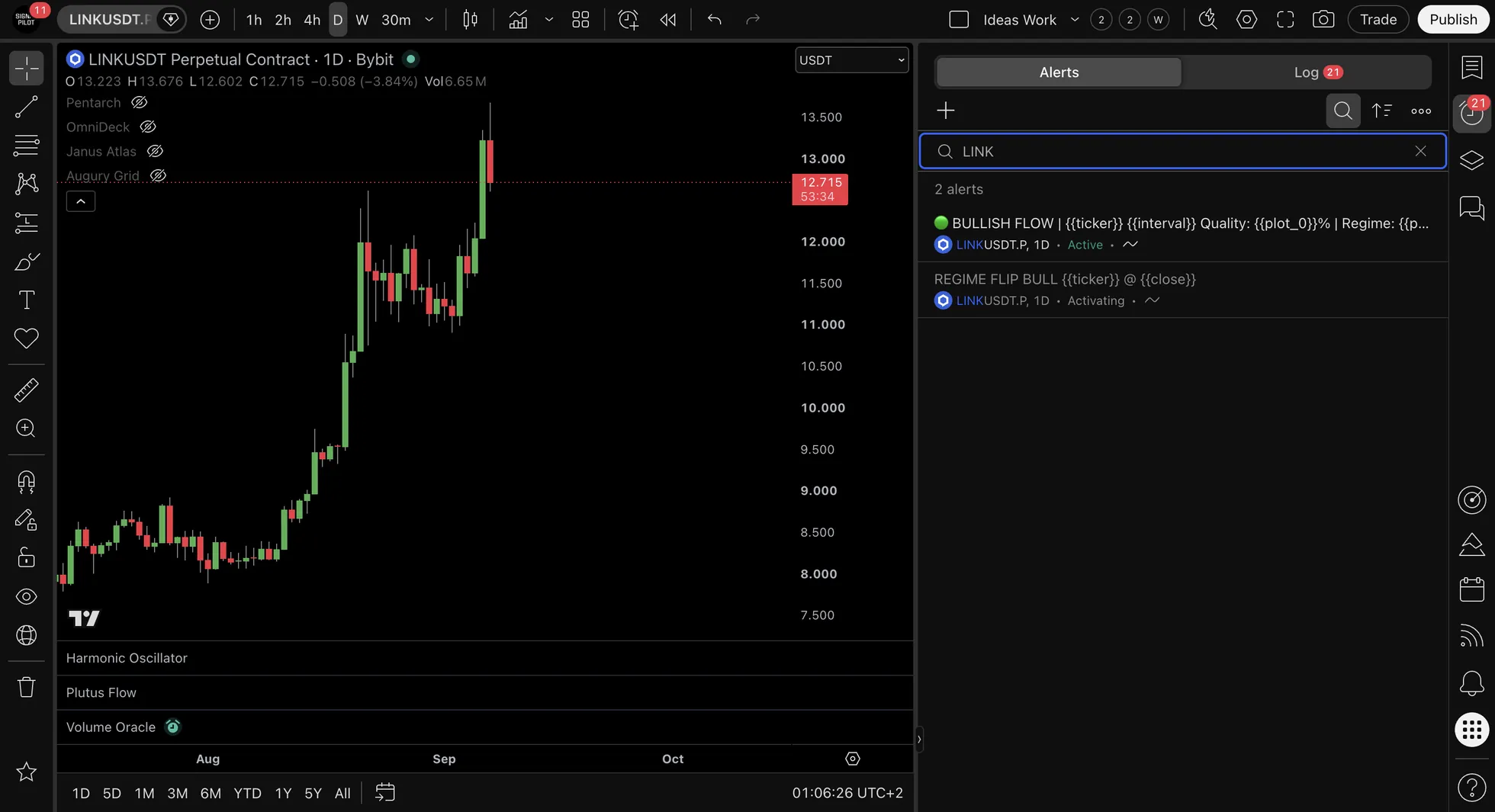Image resolution: width=1495 pixels, height=812 pixels.
Task: Switch to the Alerts tab
Action: tap(1059, 72)
